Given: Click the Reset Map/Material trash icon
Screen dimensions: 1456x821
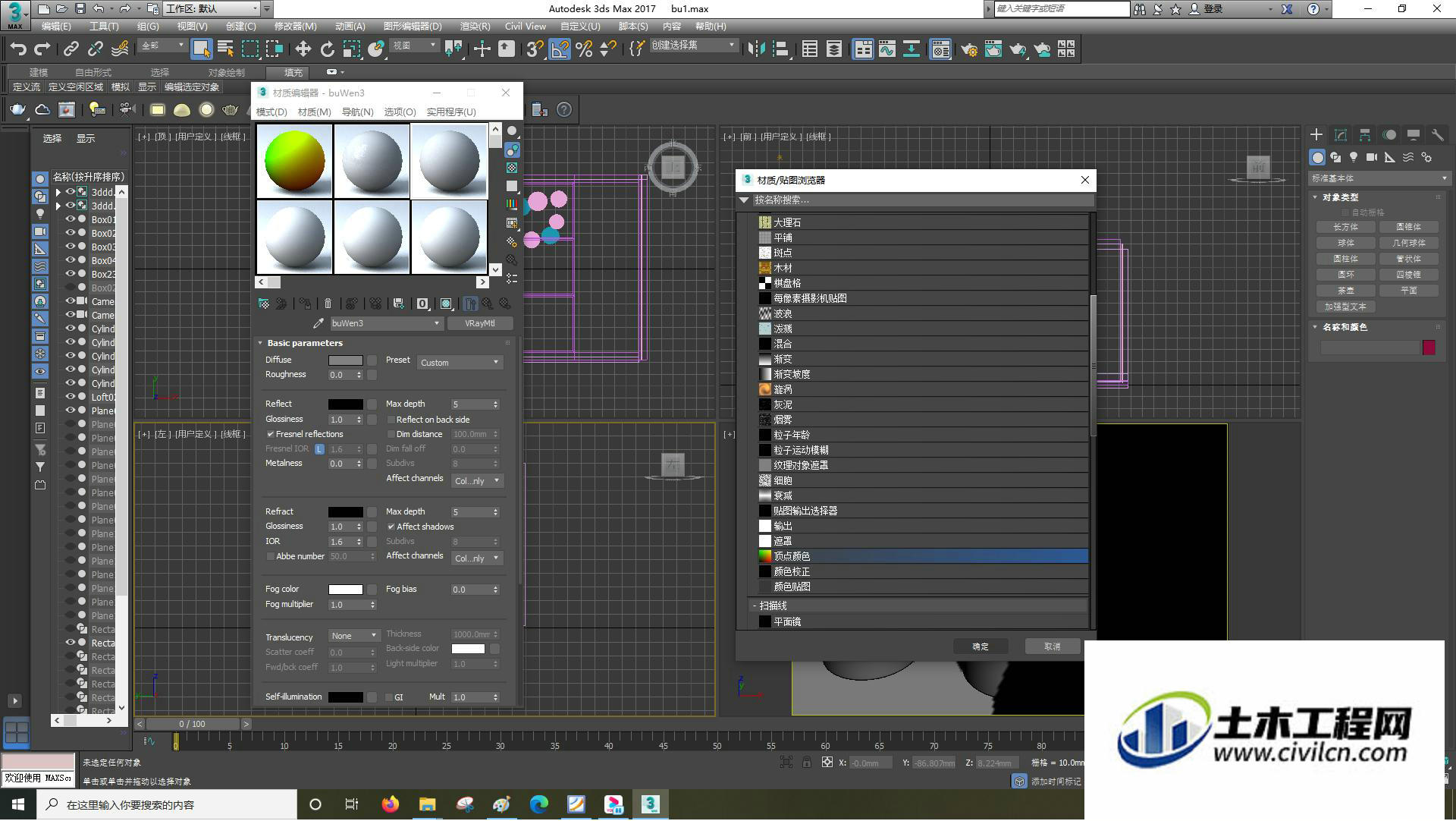Looking at the screenshot, I should [x=328, y=304].
